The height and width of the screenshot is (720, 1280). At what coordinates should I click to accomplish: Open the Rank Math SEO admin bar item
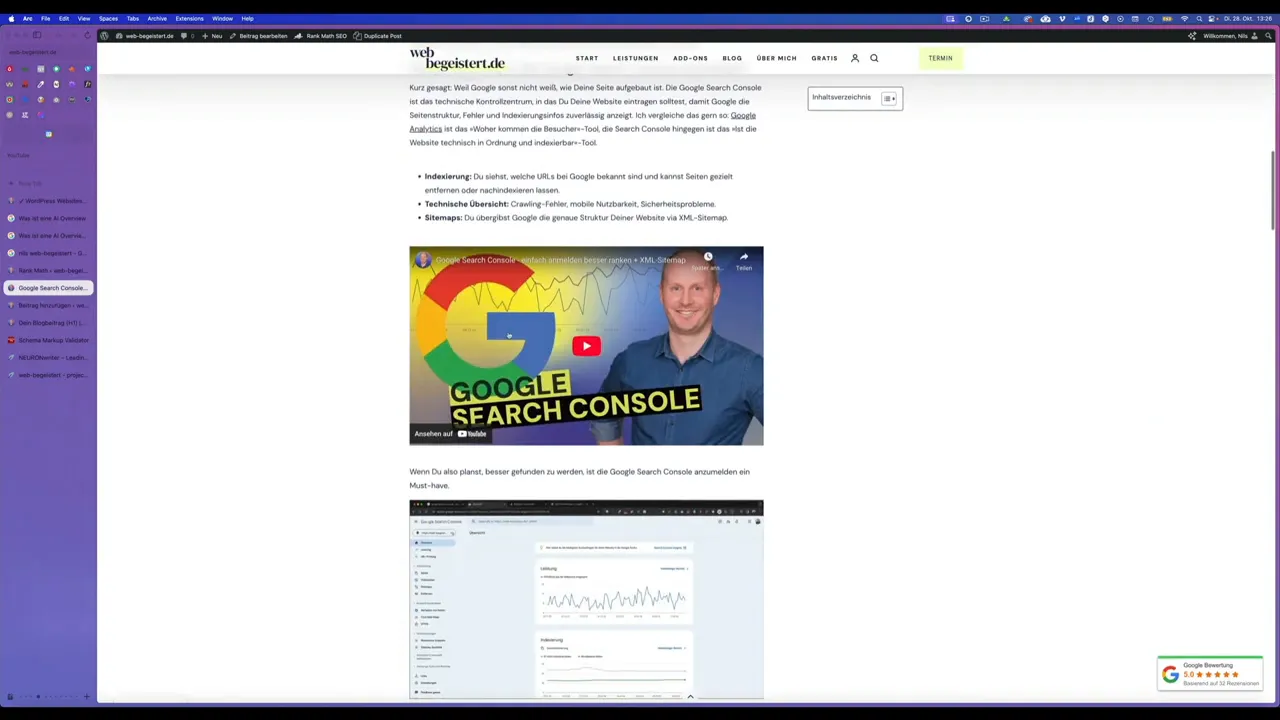(x=326, y=36)
